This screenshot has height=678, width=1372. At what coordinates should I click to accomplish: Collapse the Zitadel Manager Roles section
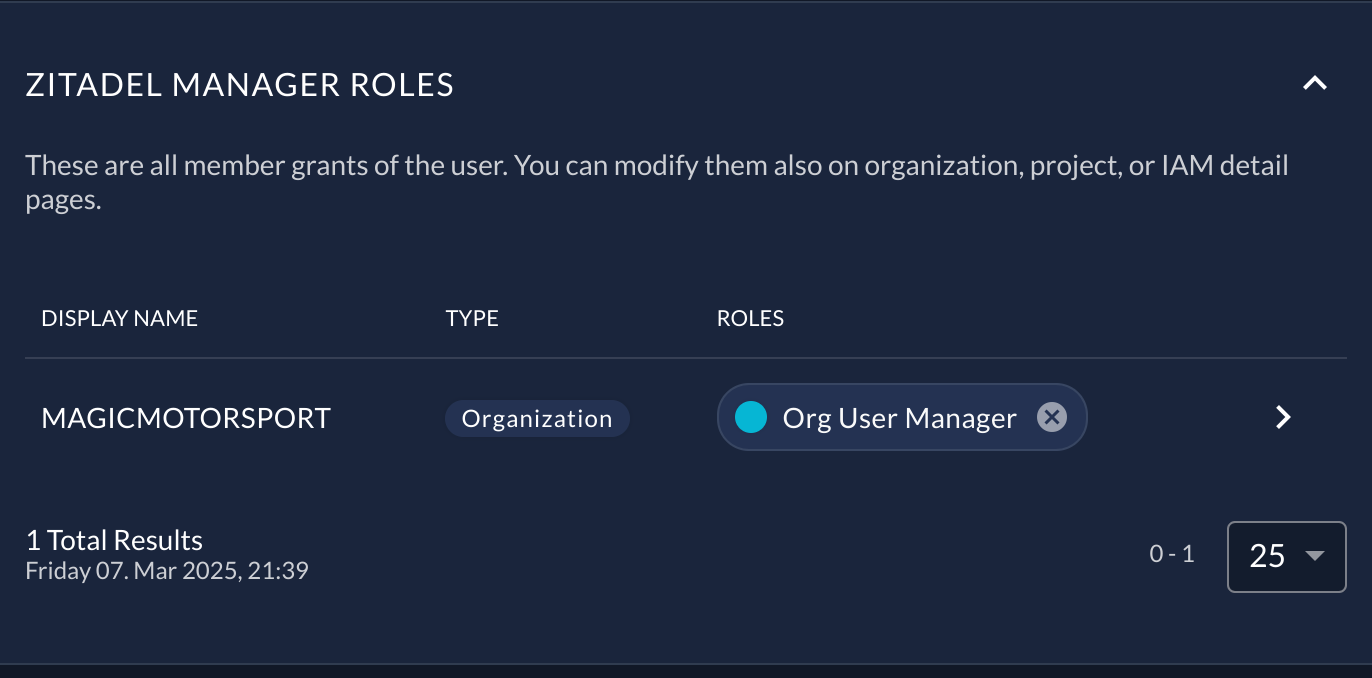point(1314,84)
